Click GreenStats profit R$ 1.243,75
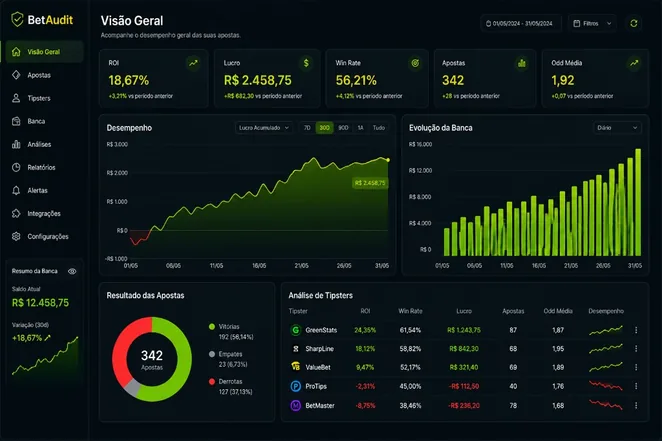 (x=464, y=330)
